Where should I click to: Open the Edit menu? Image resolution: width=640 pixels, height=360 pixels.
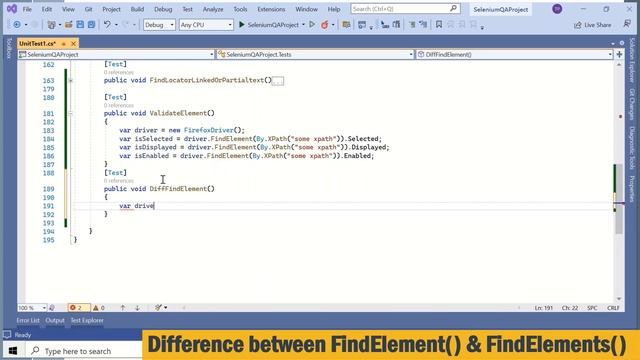coord(47,9)
